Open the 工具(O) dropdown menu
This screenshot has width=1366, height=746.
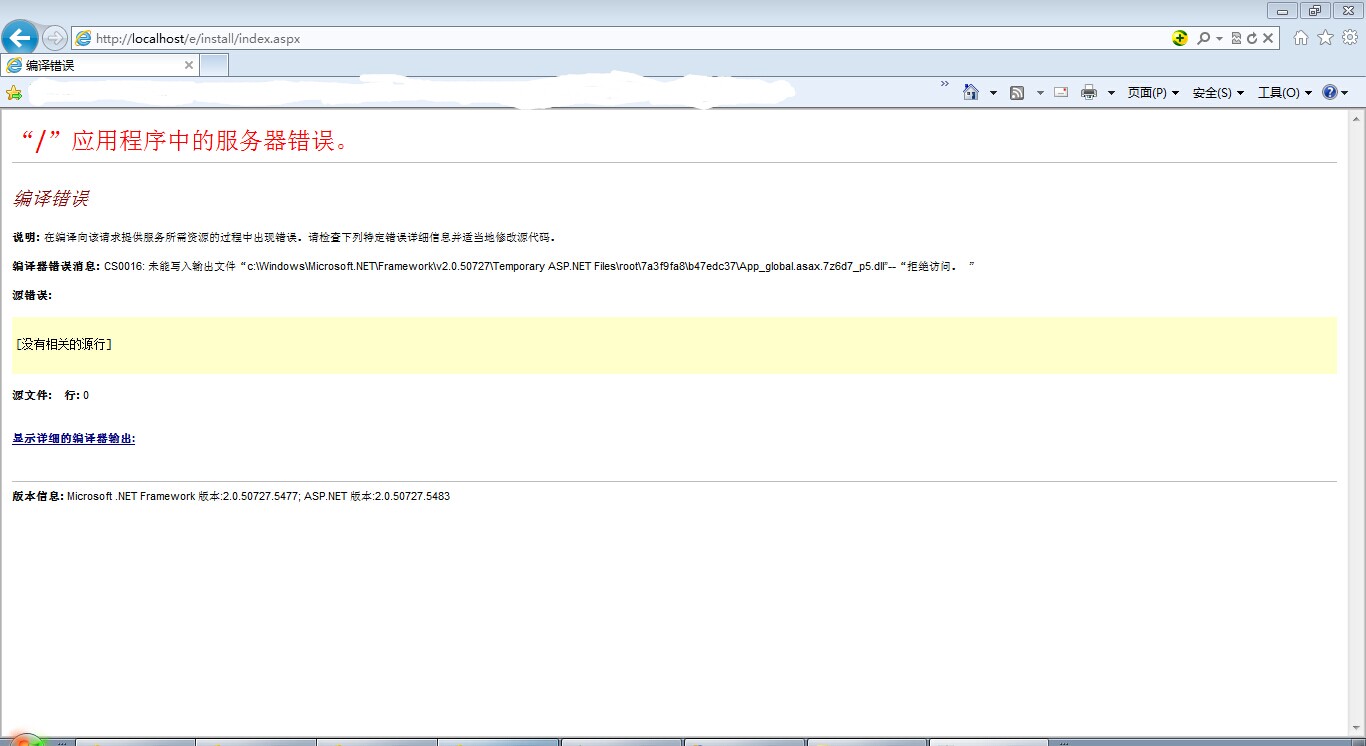coord(1284,92)
